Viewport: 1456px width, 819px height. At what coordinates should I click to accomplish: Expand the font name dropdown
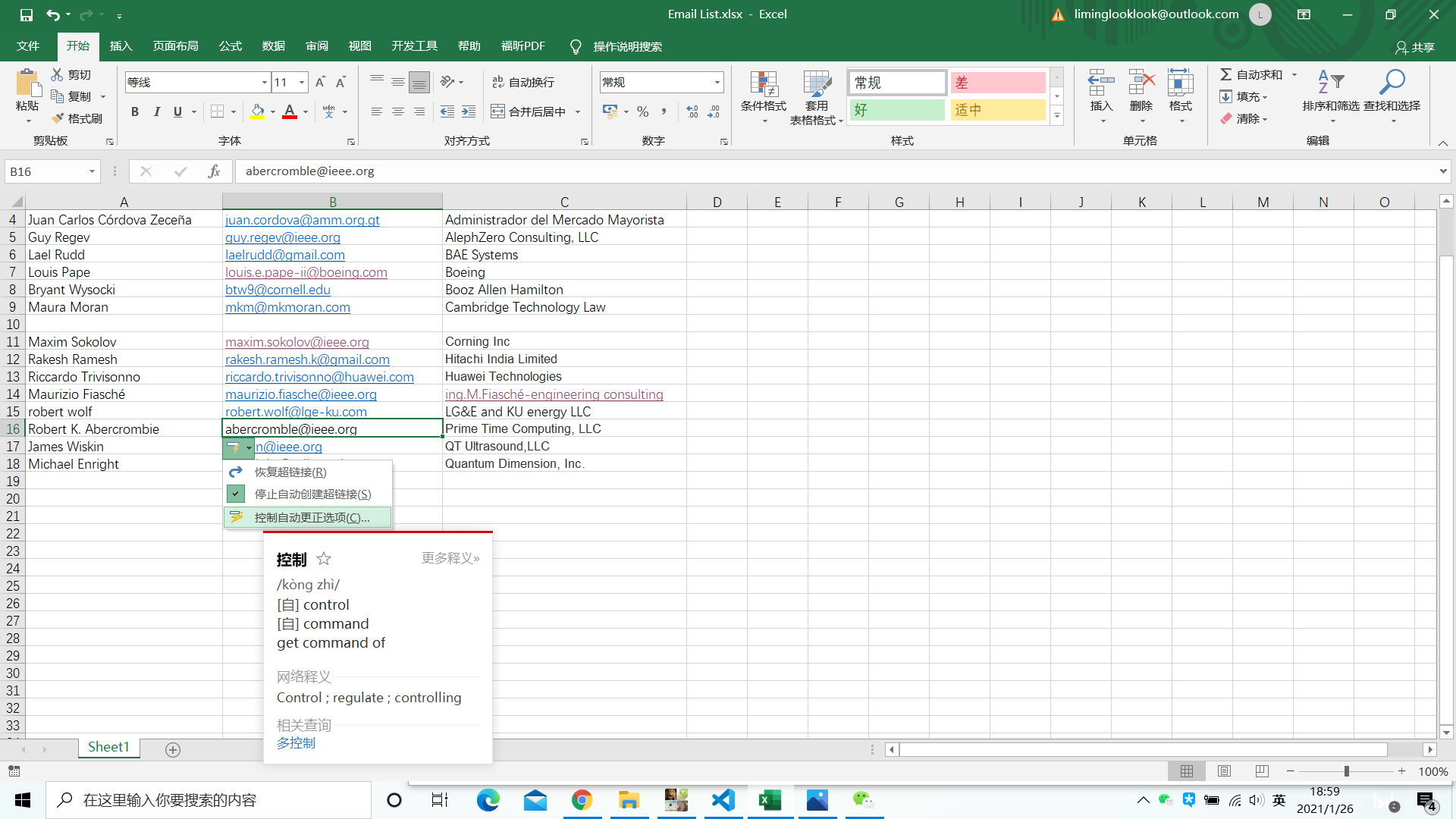click(x=264, y=83)
